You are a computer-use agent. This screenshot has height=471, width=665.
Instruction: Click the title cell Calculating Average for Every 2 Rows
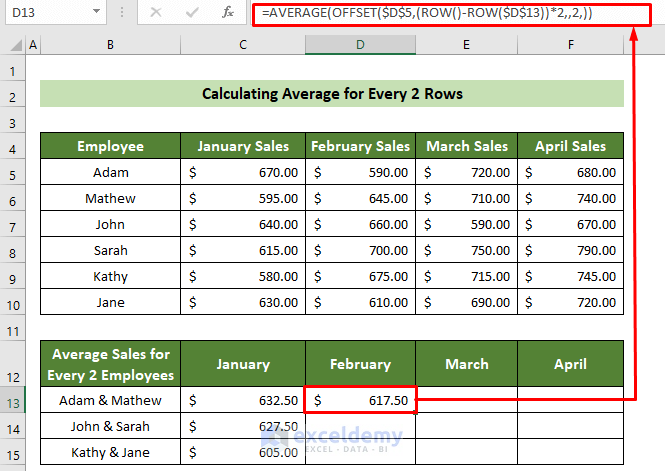[331, 94]
